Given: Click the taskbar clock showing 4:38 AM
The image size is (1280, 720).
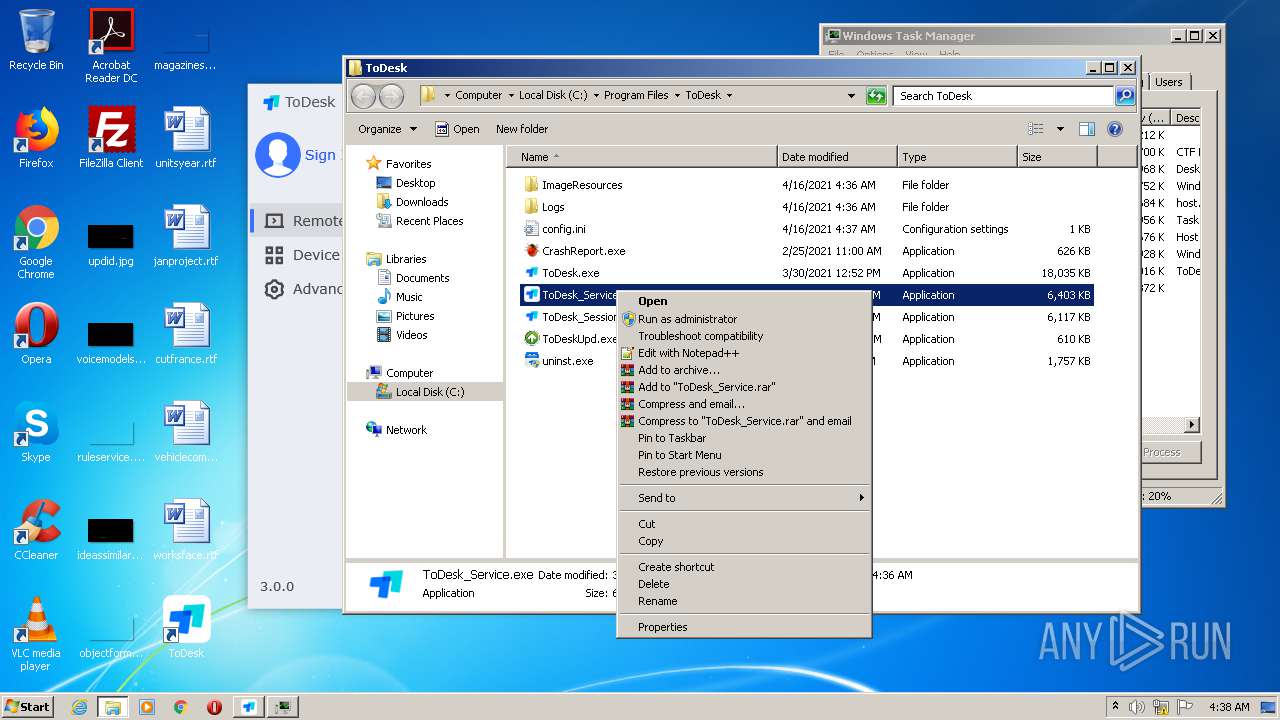Looking at the screenshot, I should point(1229,707).
